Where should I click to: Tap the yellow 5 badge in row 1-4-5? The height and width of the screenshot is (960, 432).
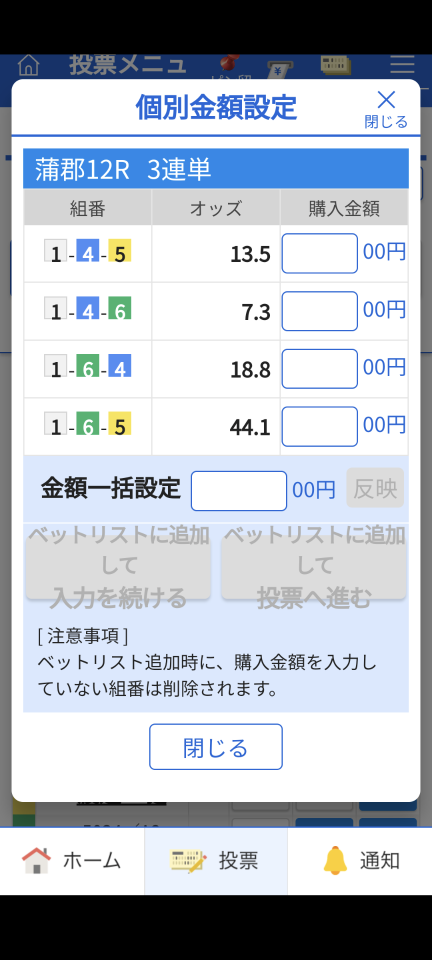(120, 252)
